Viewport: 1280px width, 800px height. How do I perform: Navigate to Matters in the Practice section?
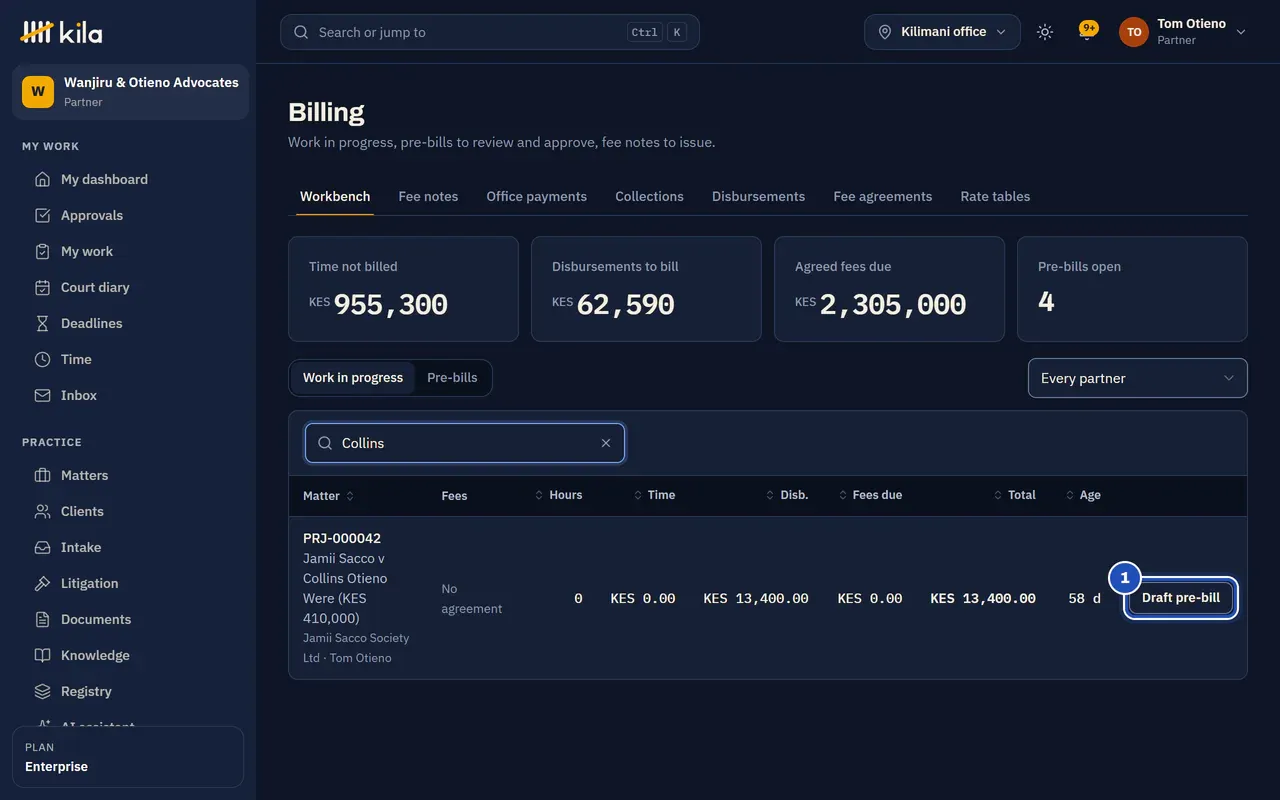click(128, 475)
